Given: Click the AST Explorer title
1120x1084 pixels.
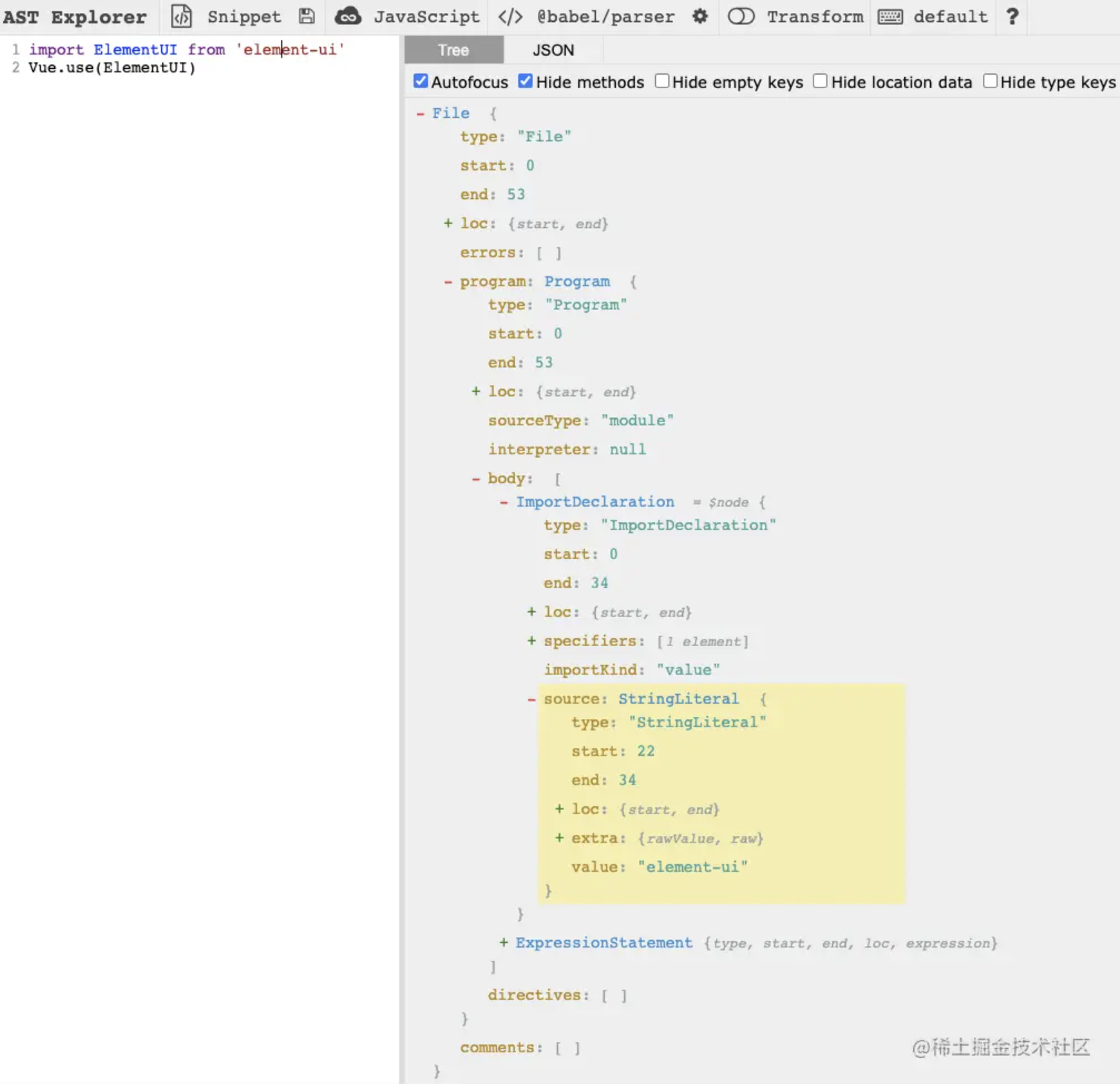Looking at the screenshot, I should point(75,17).
